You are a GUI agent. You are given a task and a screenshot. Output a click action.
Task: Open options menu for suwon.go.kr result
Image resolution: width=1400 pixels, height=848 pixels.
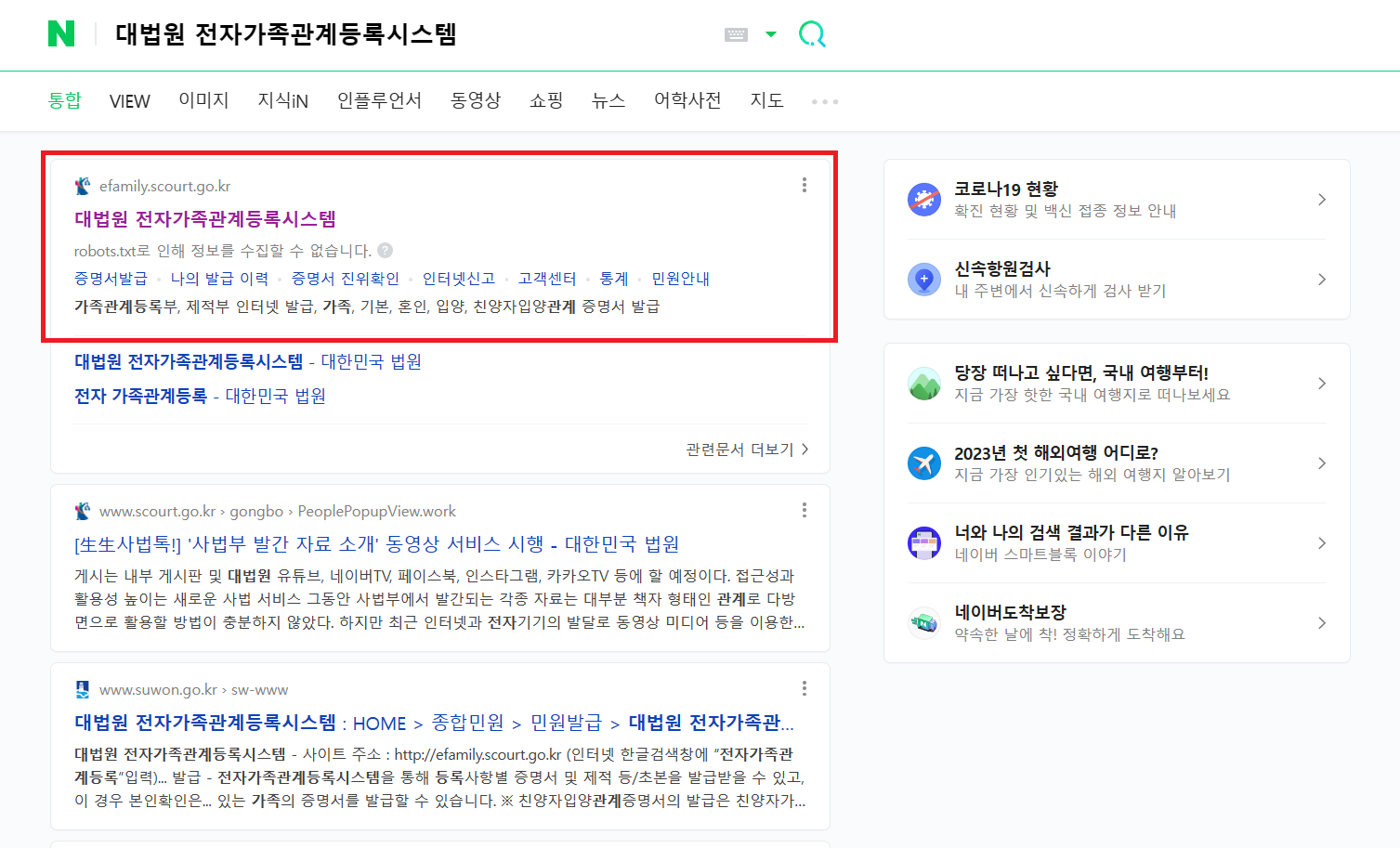pyautogui.click(x=804, y=688)
